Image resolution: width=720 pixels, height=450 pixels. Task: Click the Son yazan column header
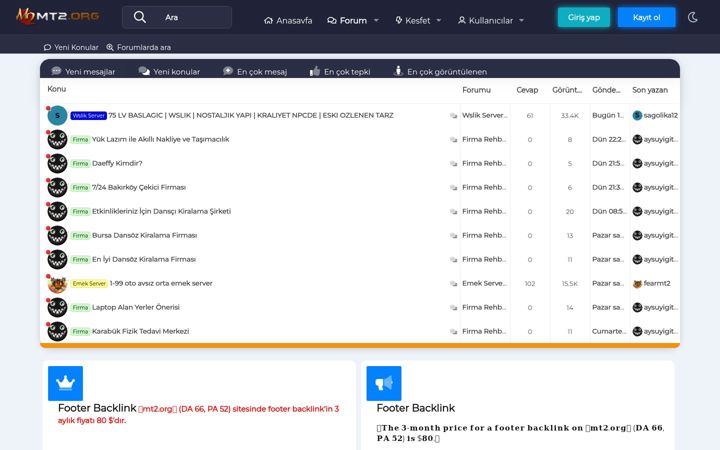650,90
